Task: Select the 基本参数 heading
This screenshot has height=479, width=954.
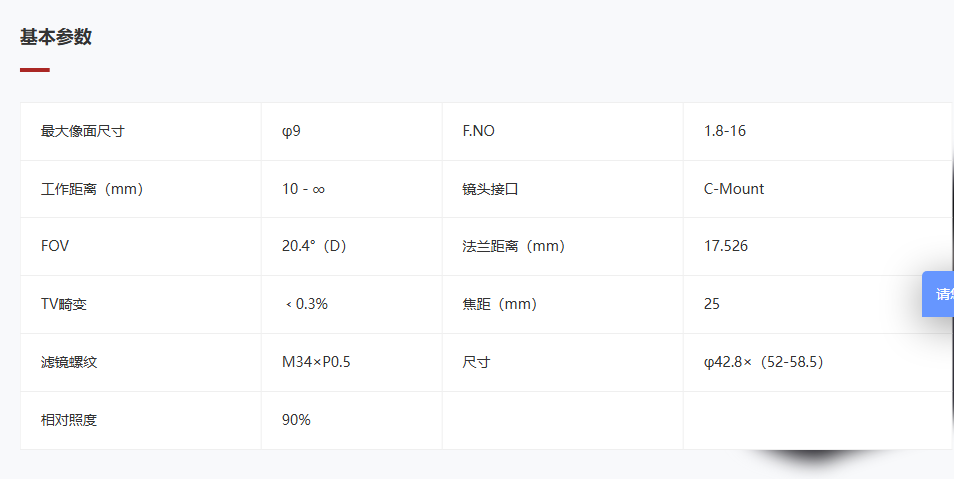Action: point(55,37)
